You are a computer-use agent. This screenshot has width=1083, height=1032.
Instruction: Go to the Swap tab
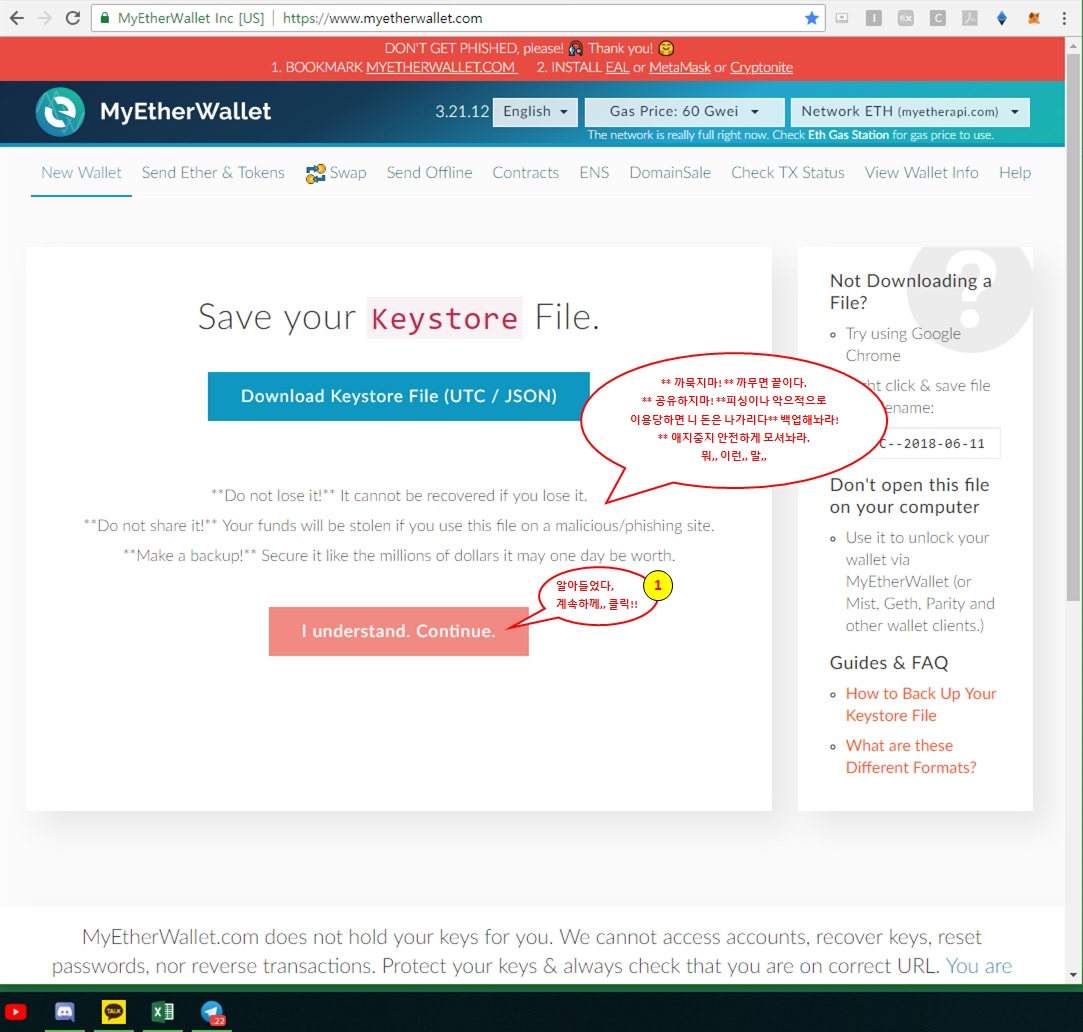pos(336,173)
